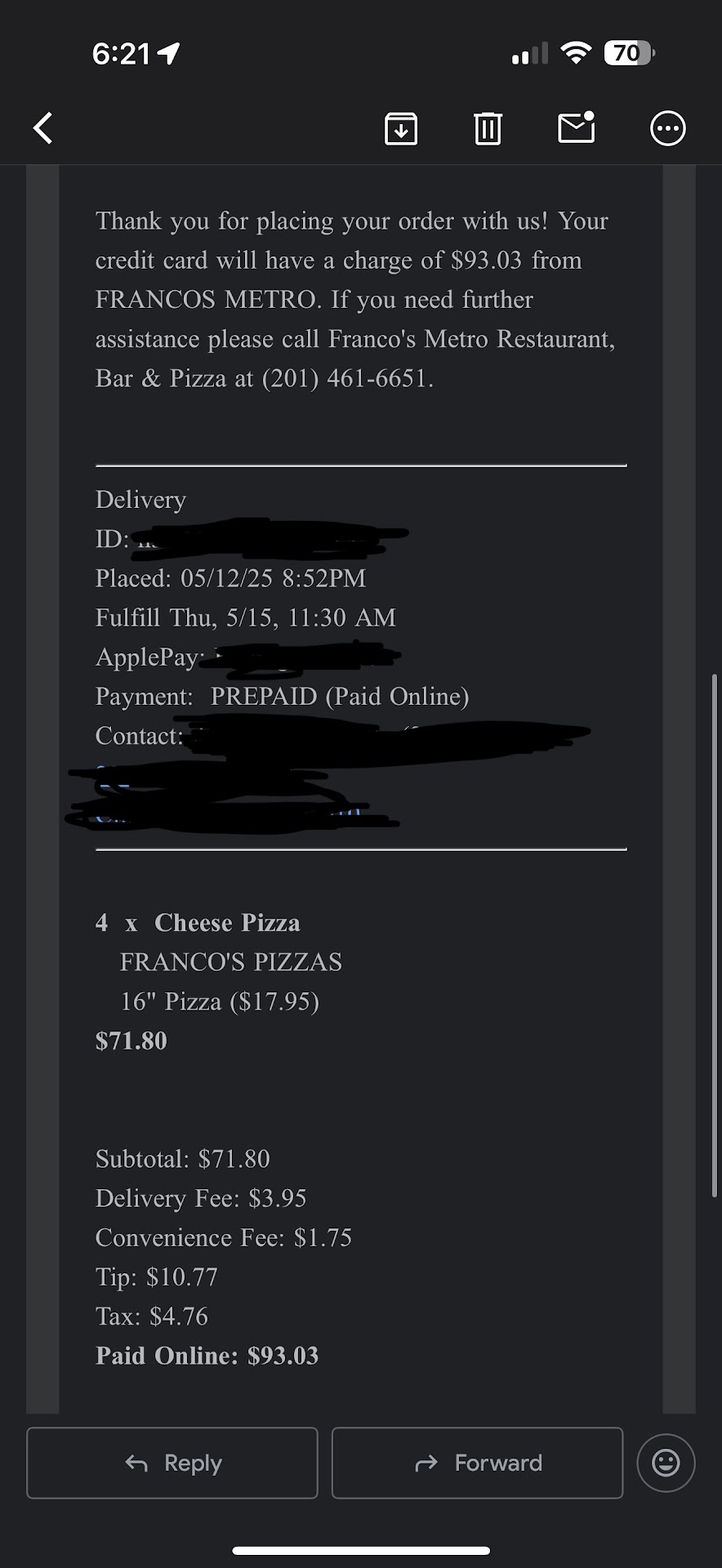Viewport: 722px width, 1568px height.
Task: Tap the Placed 05/12/25 8:52PM line
Action: (230, 578)
